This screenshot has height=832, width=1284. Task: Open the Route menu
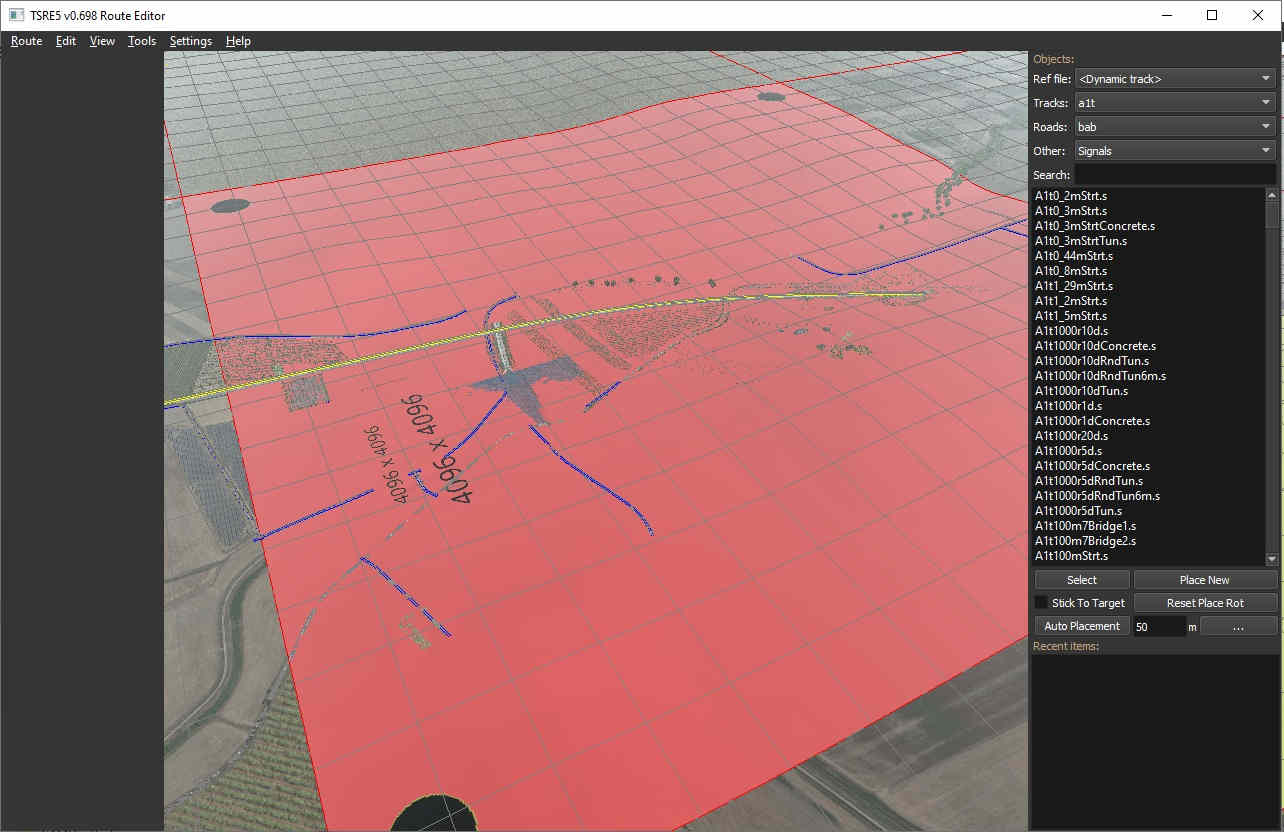[x=26, y=41]
